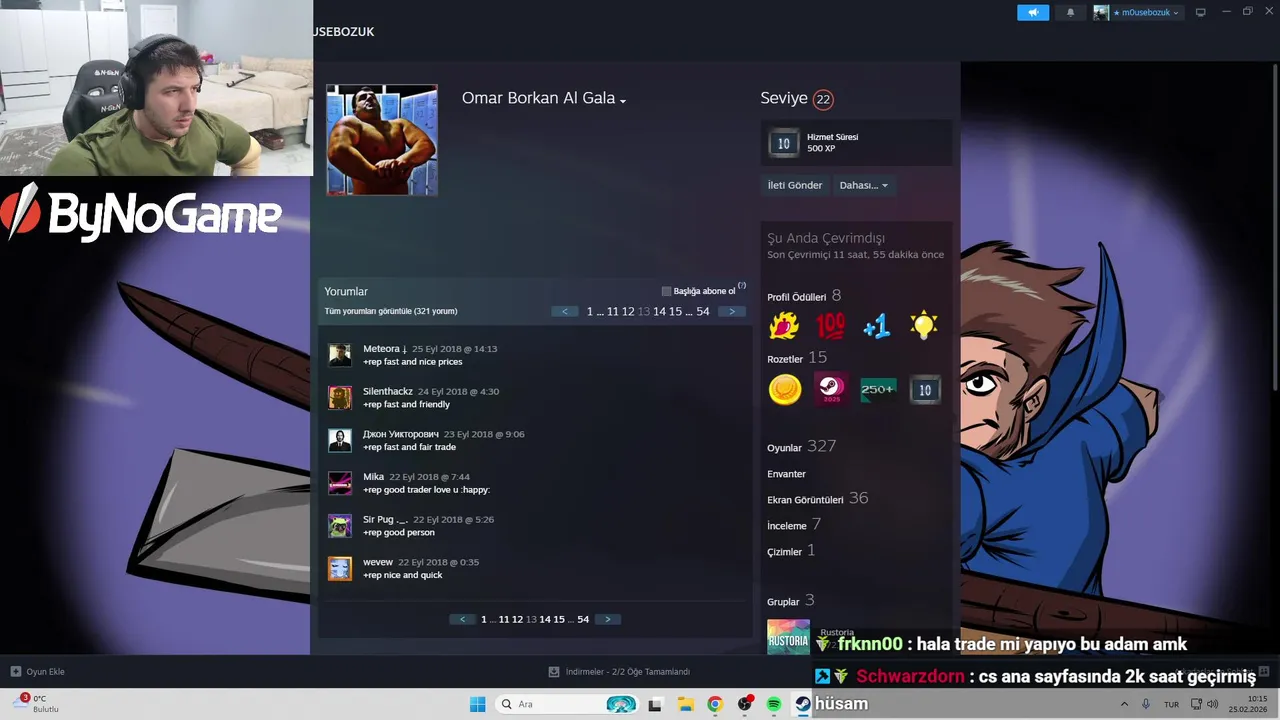The image size is (1280, 720).
Task: Open Silenthackz commenter avatar
Action: pos(340,398)
